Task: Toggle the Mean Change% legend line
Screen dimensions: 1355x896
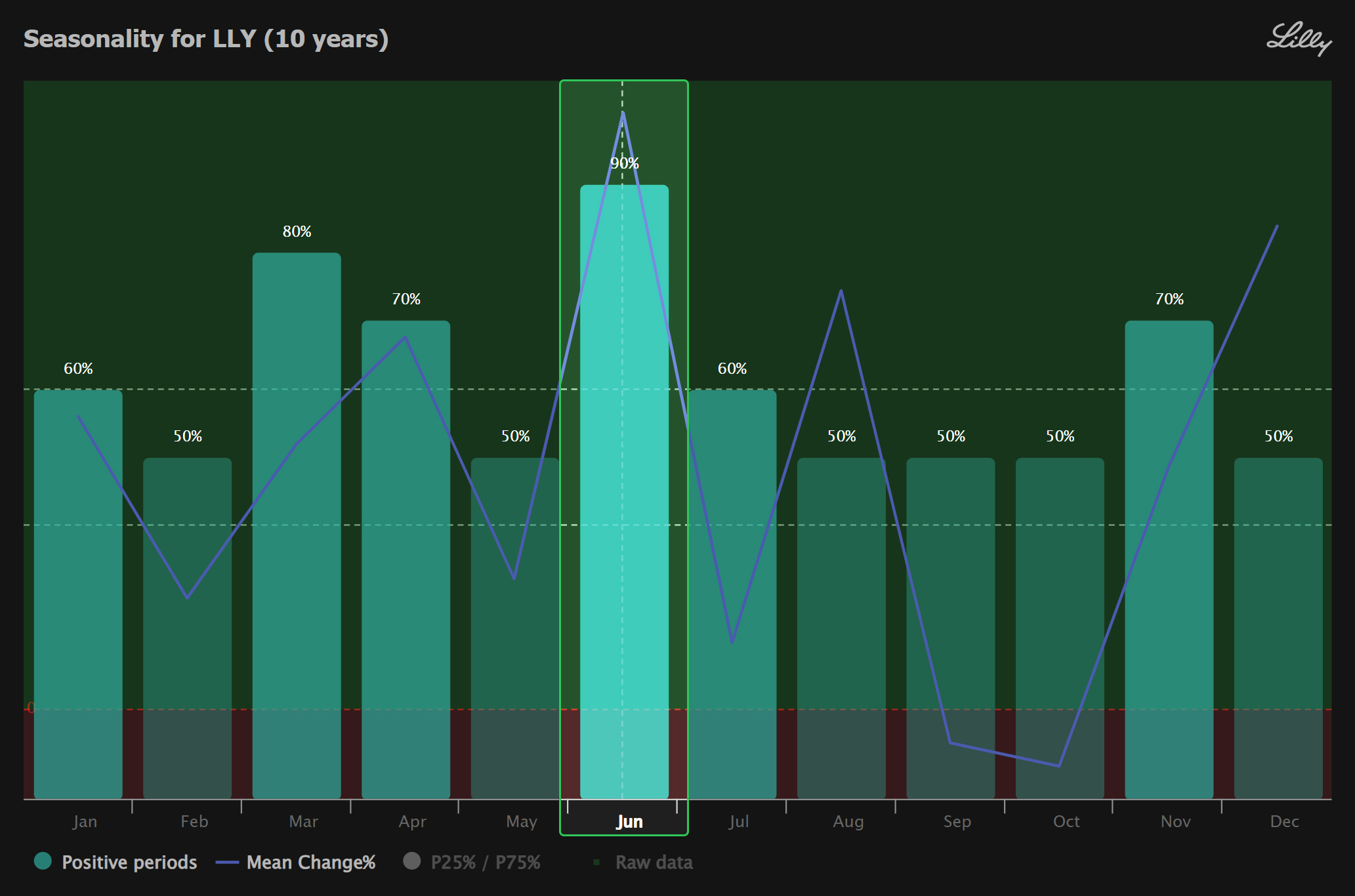Action: [227, 863]
